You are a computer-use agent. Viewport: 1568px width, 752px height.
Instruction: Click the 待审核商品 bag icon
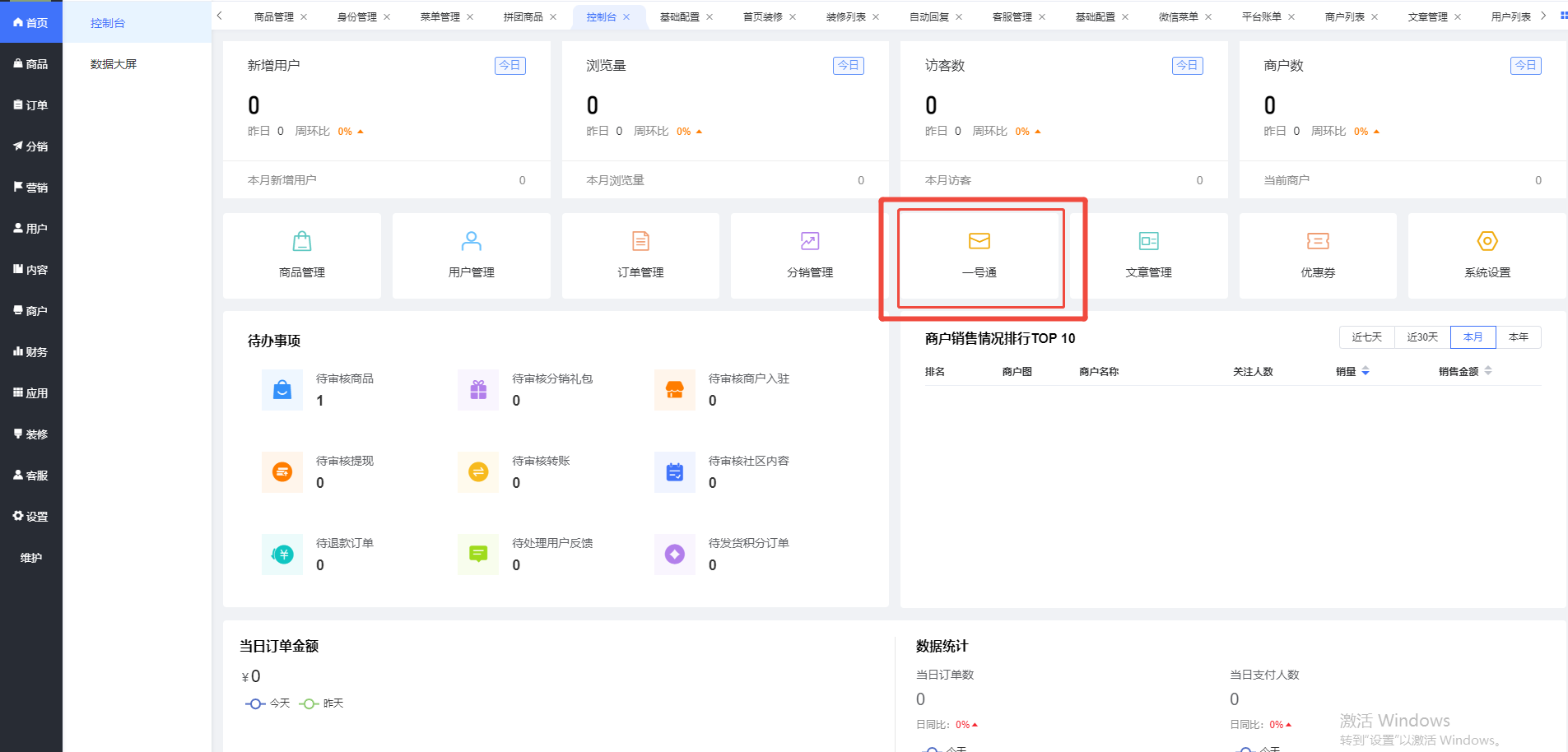[x=282, y=390]
